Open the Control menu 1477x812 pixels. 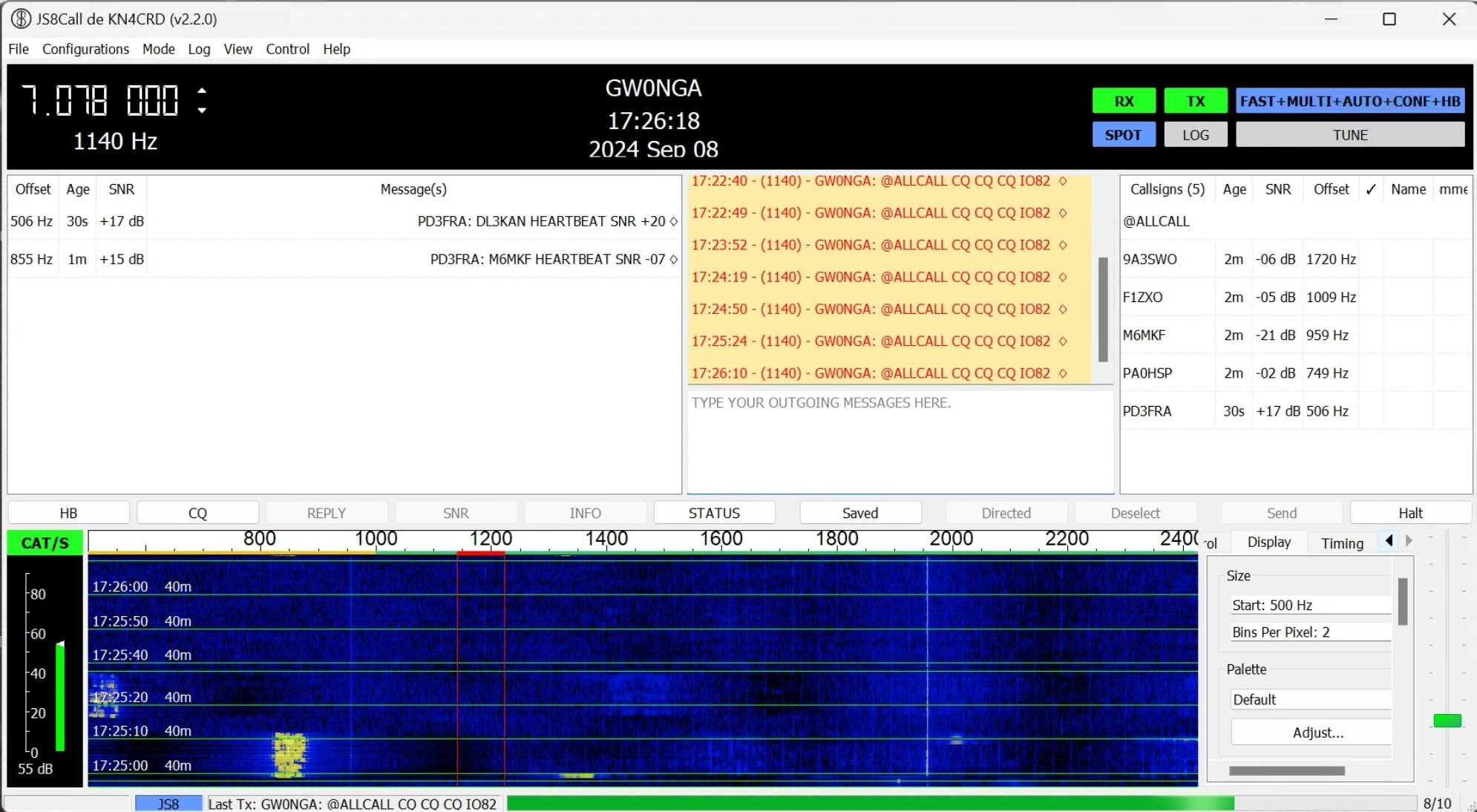pos(287,49)
